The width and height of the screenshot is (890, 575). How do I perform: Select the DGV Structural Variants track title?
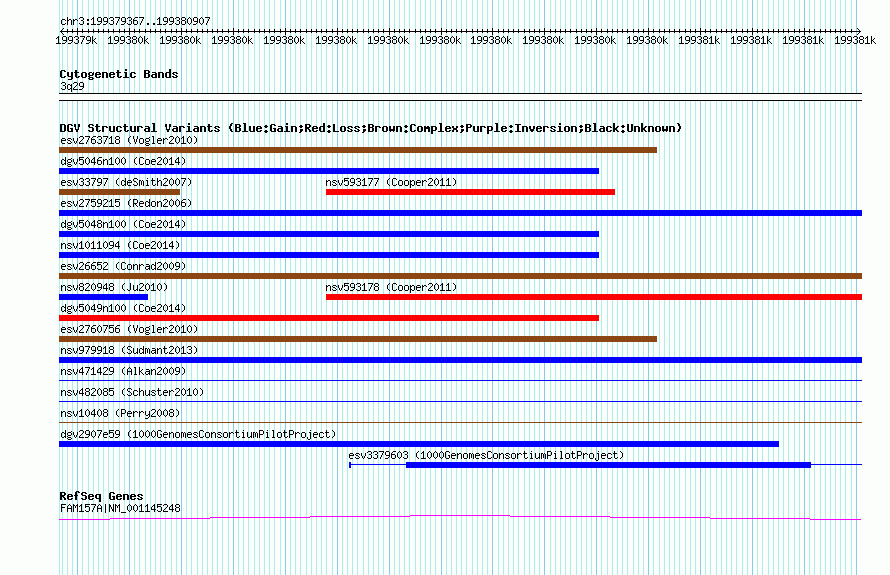pos(370,128)
